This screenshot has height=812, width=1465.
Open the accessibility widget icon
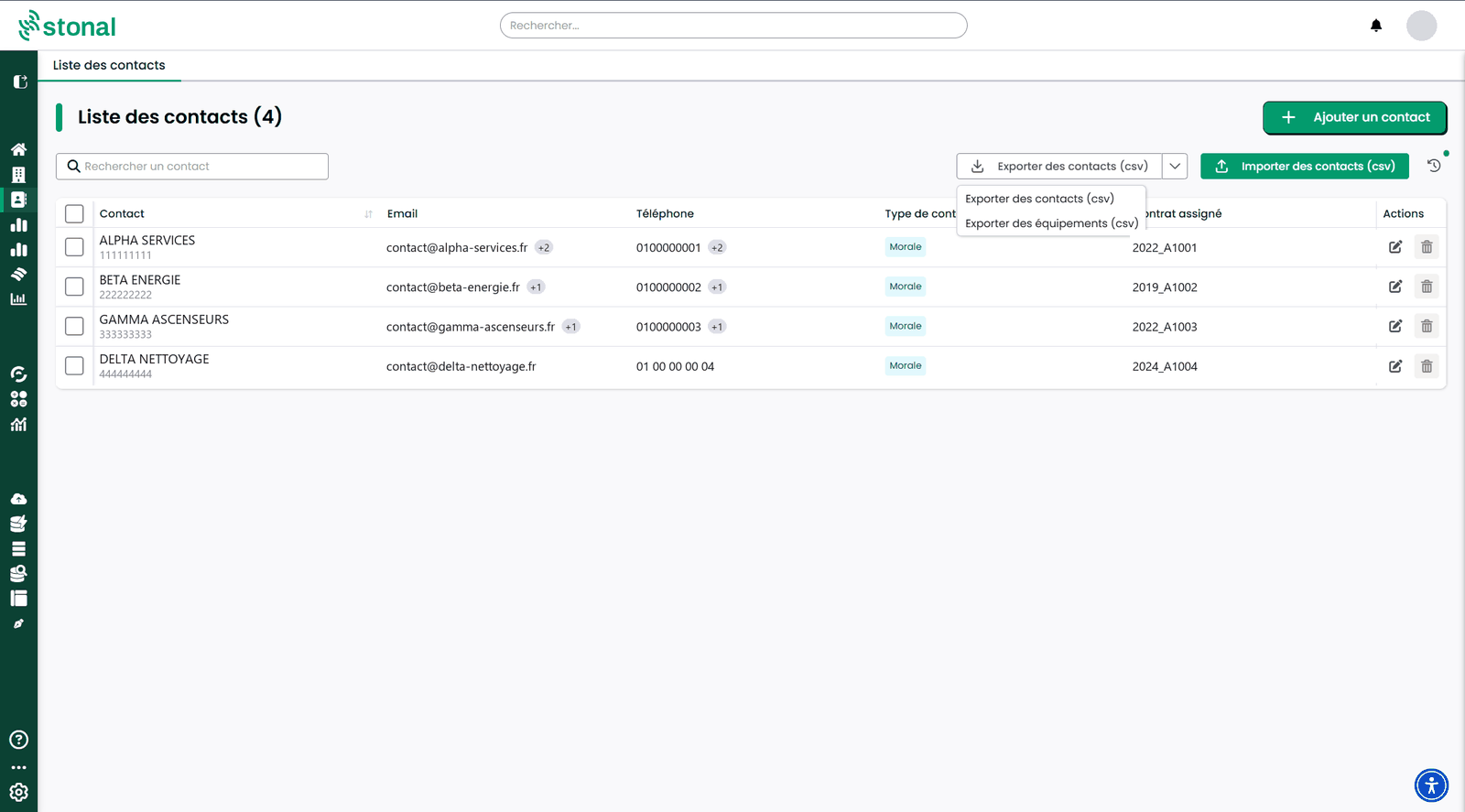tap(1431, 785)
